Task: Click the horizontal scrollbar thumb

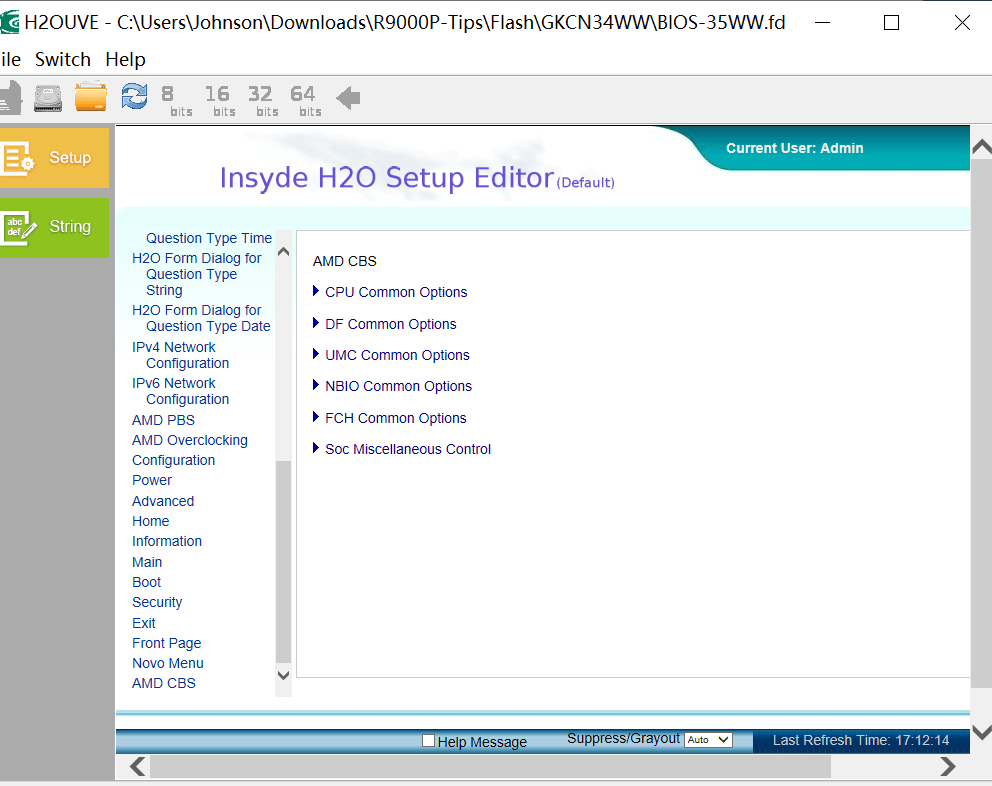Action: [490, 766]
